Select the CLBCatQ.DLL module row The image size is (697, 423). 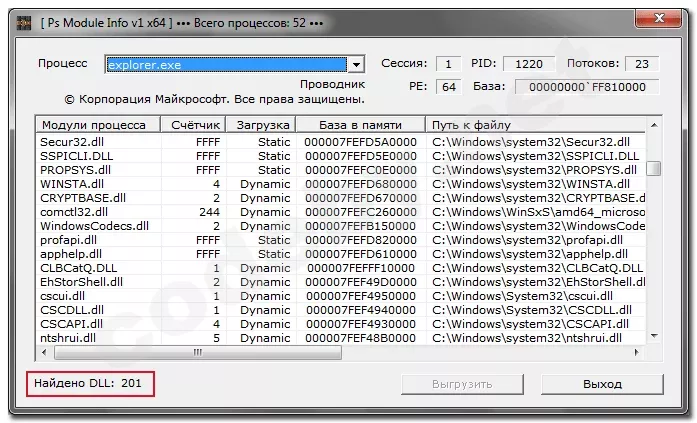click(x=341, y=268)
